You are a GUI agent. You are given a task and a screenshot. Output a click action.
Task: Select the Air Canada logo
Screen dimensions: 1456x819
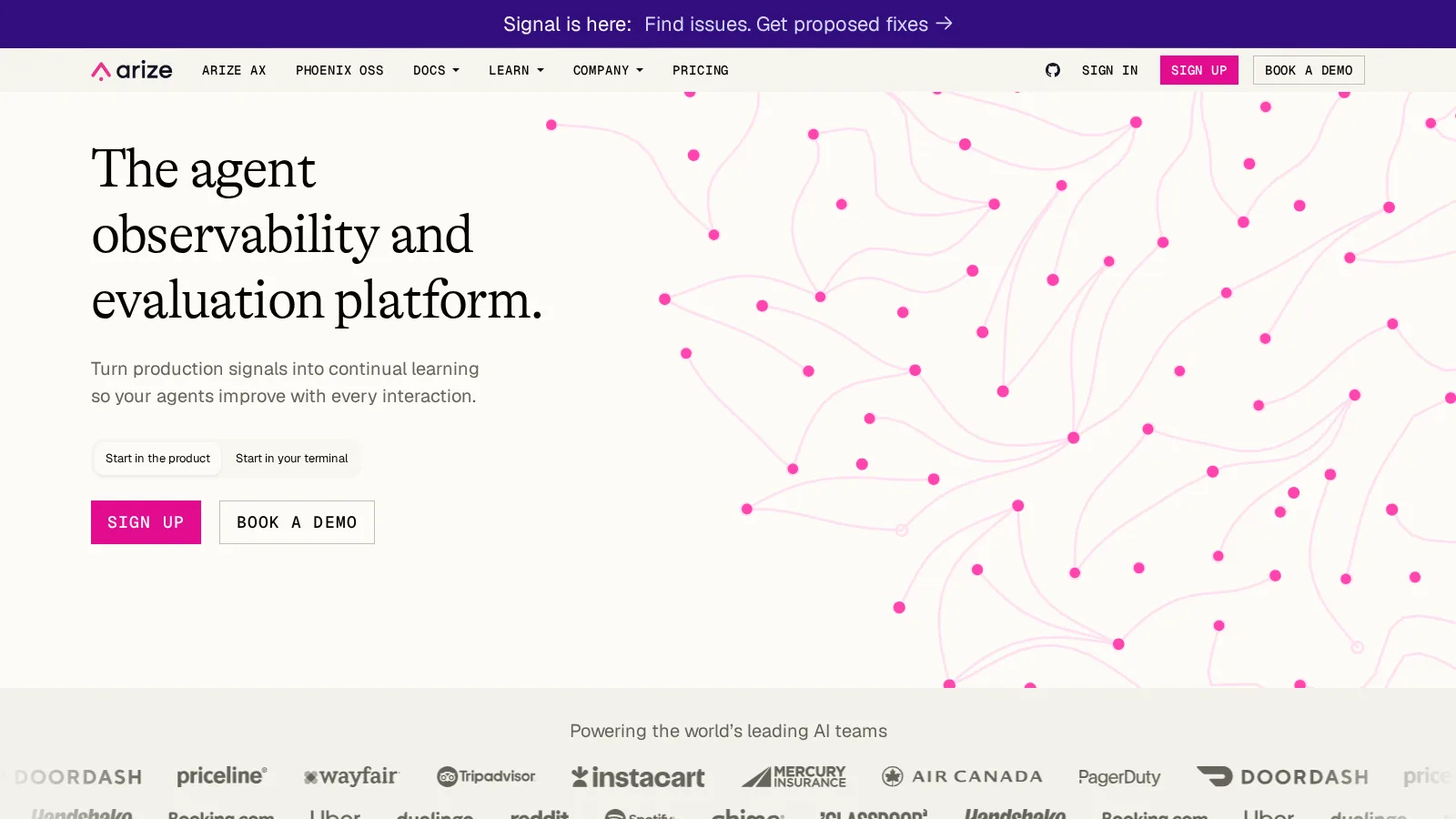(962, 776)
